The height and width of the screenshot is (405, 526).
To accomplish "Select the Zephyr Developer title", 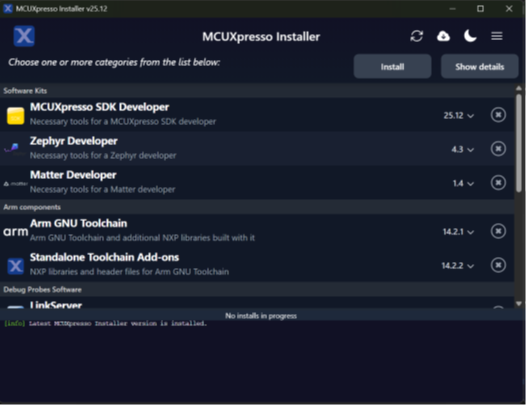I will click(x=73, y=141).
